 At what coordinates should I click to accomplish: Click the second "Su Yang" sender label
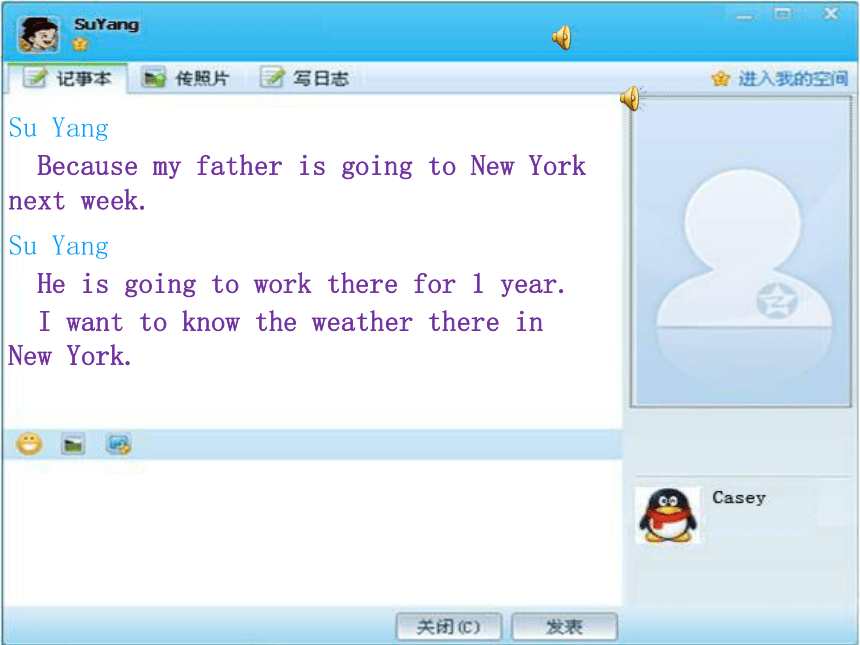coord(59,246)
